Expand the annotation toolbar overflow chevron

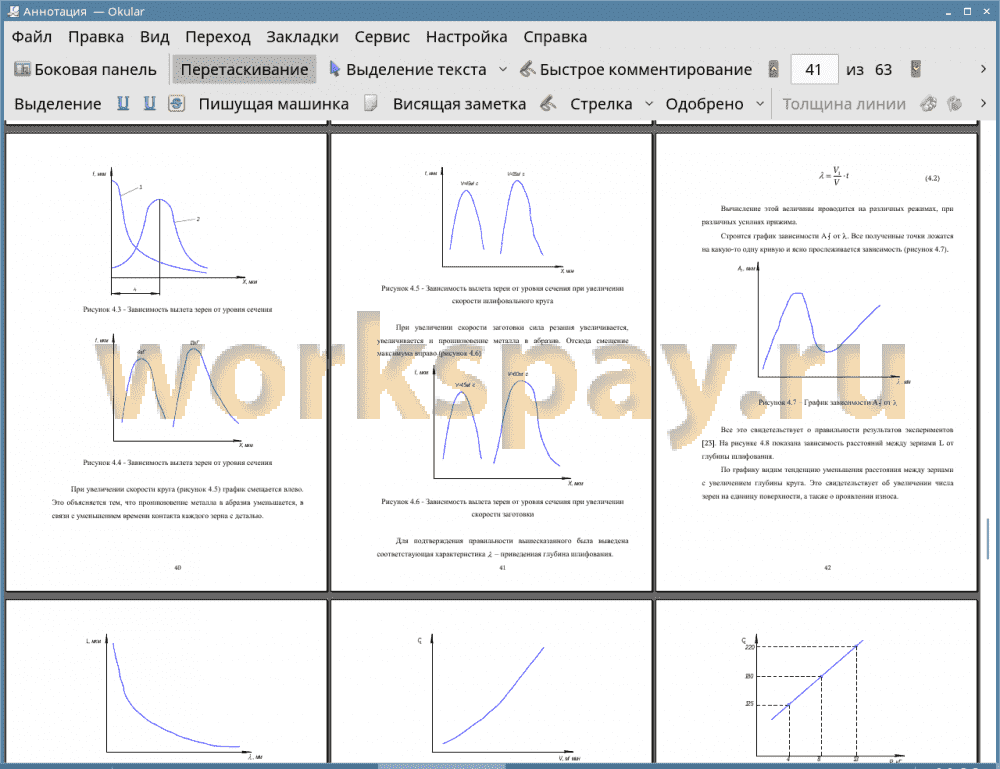tap(983, 103)
